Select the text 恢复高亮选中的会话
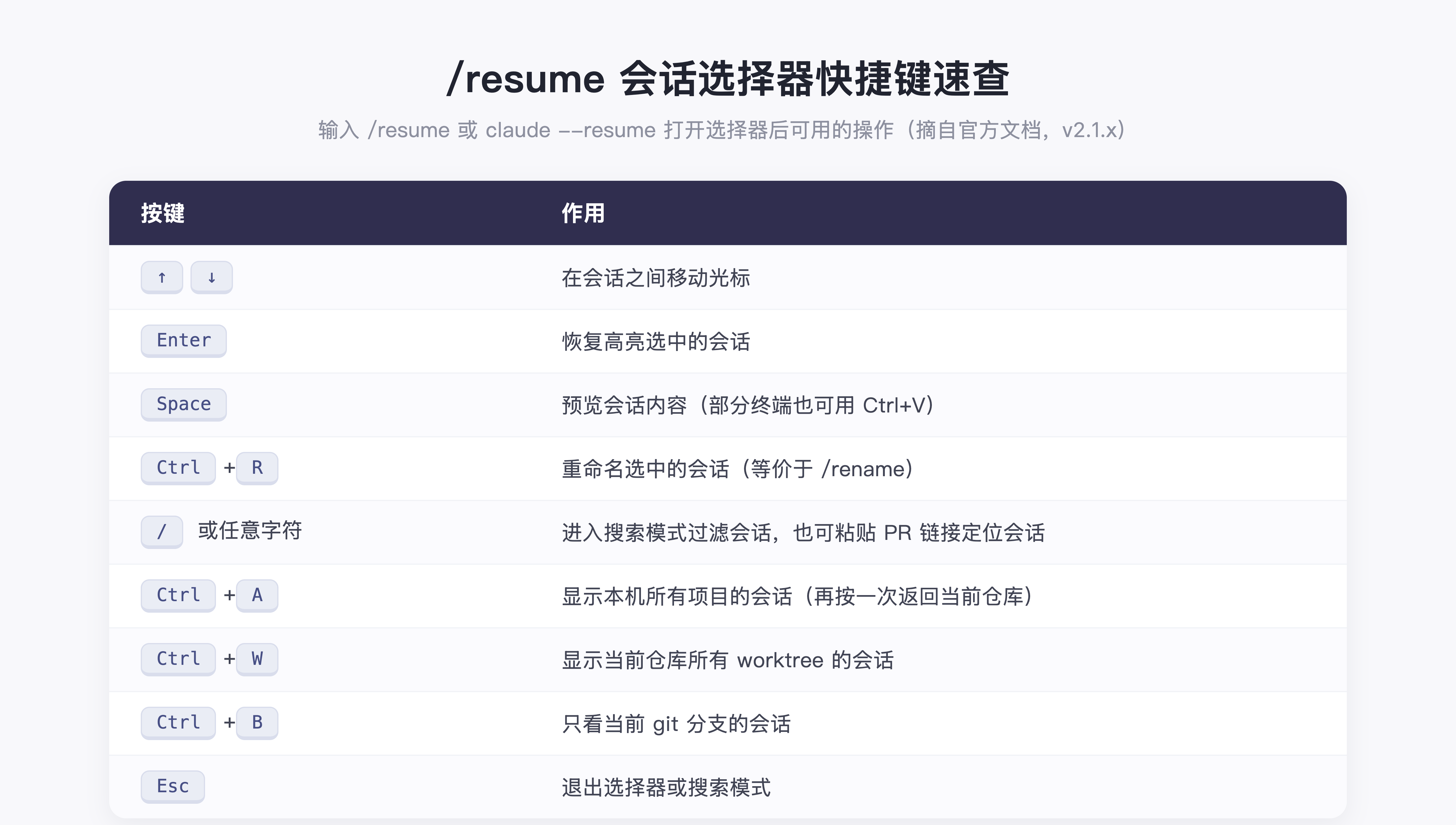The width and height of the screenshot is (1456, 825). (x=656, y=342)
